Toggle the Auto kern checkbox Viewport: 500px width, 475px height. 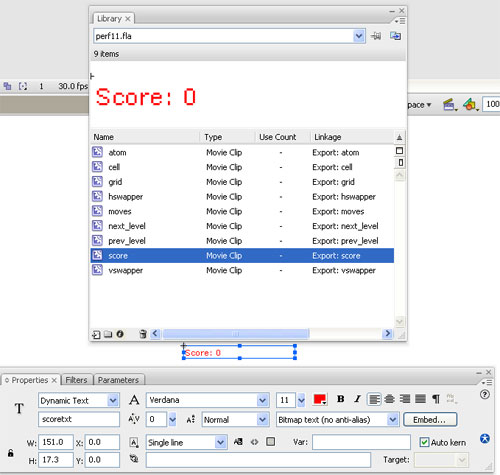[x=424, y=442]
